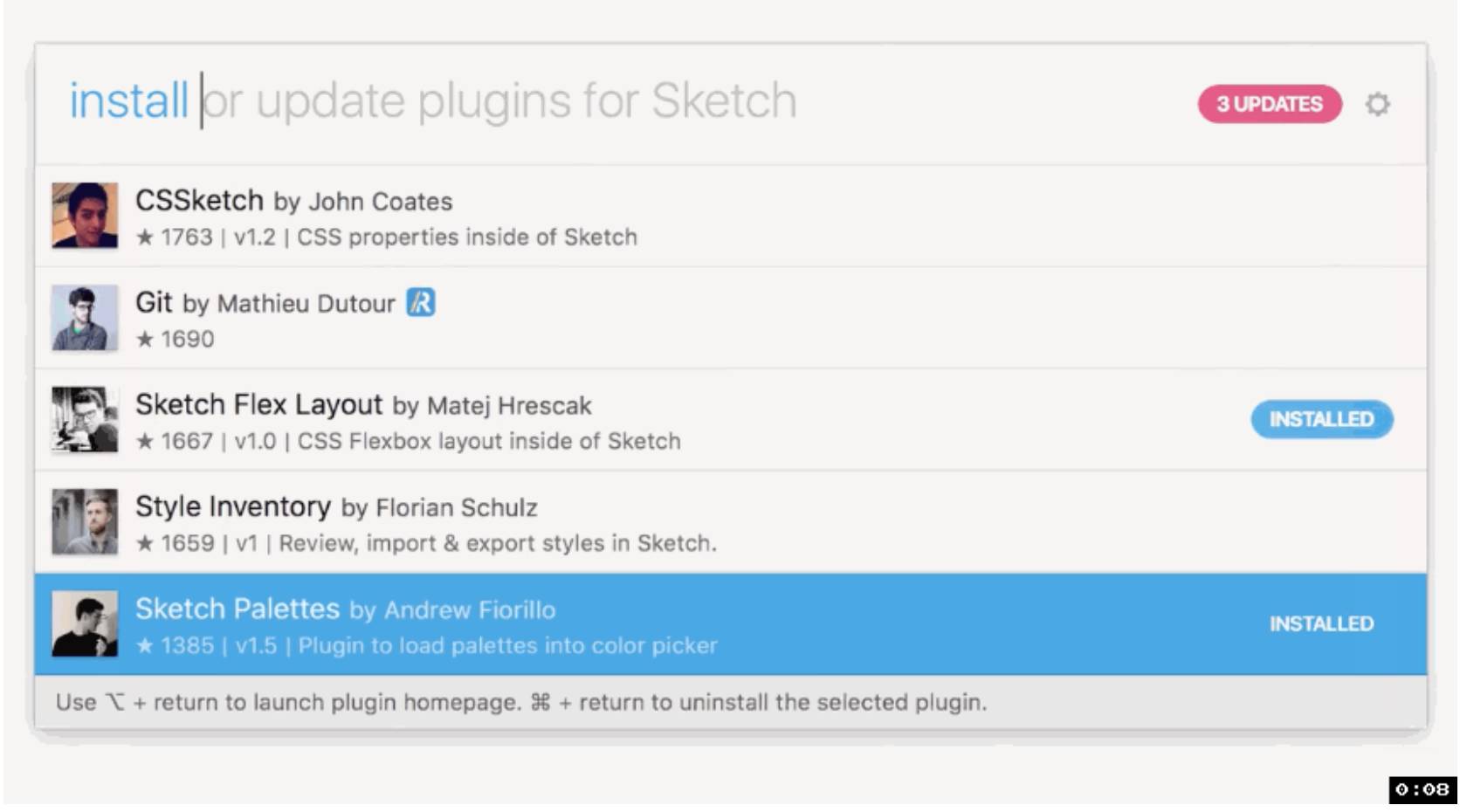This screenshot has height=812, width=1467.
Task: Click 'CSS properties inside of Sketch' description
Action: click(x=467, y=237)
